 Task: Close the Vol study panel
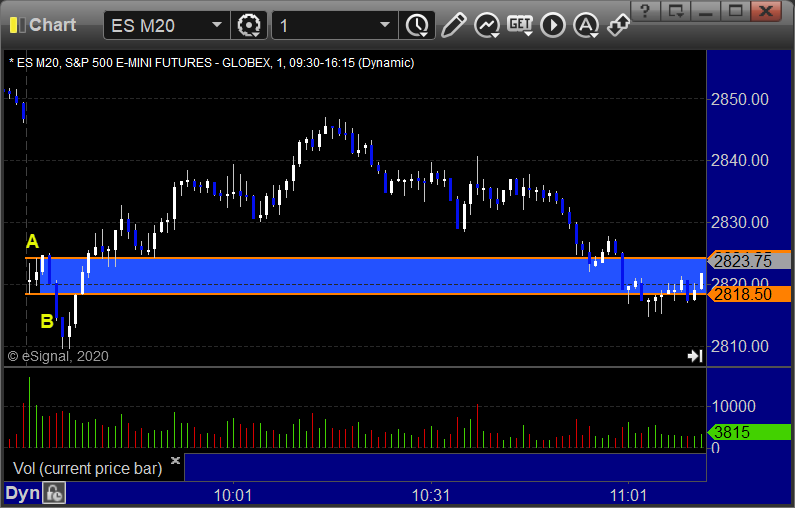point(175,460)
